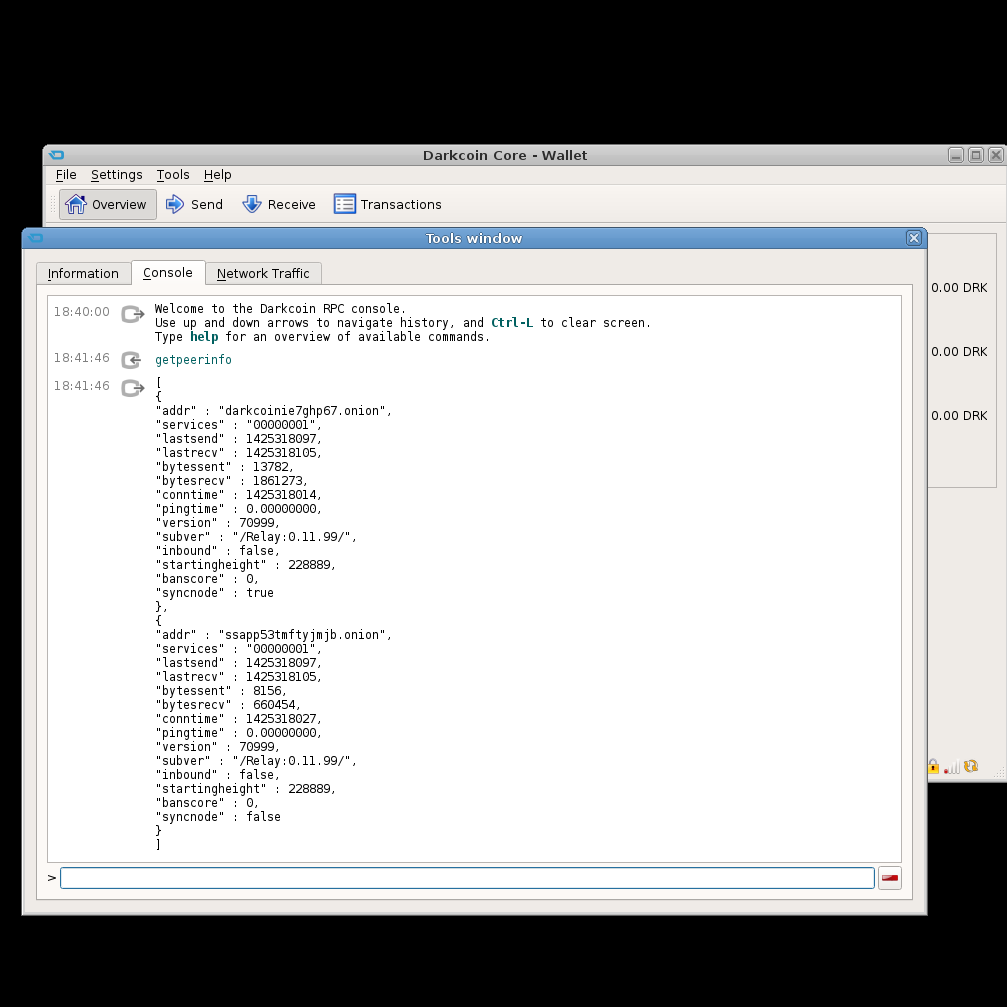The height and width of the screenshot is (1007, 1007).
Task: Click the 18:40:00 timestamp
Action: click(82, 311)
